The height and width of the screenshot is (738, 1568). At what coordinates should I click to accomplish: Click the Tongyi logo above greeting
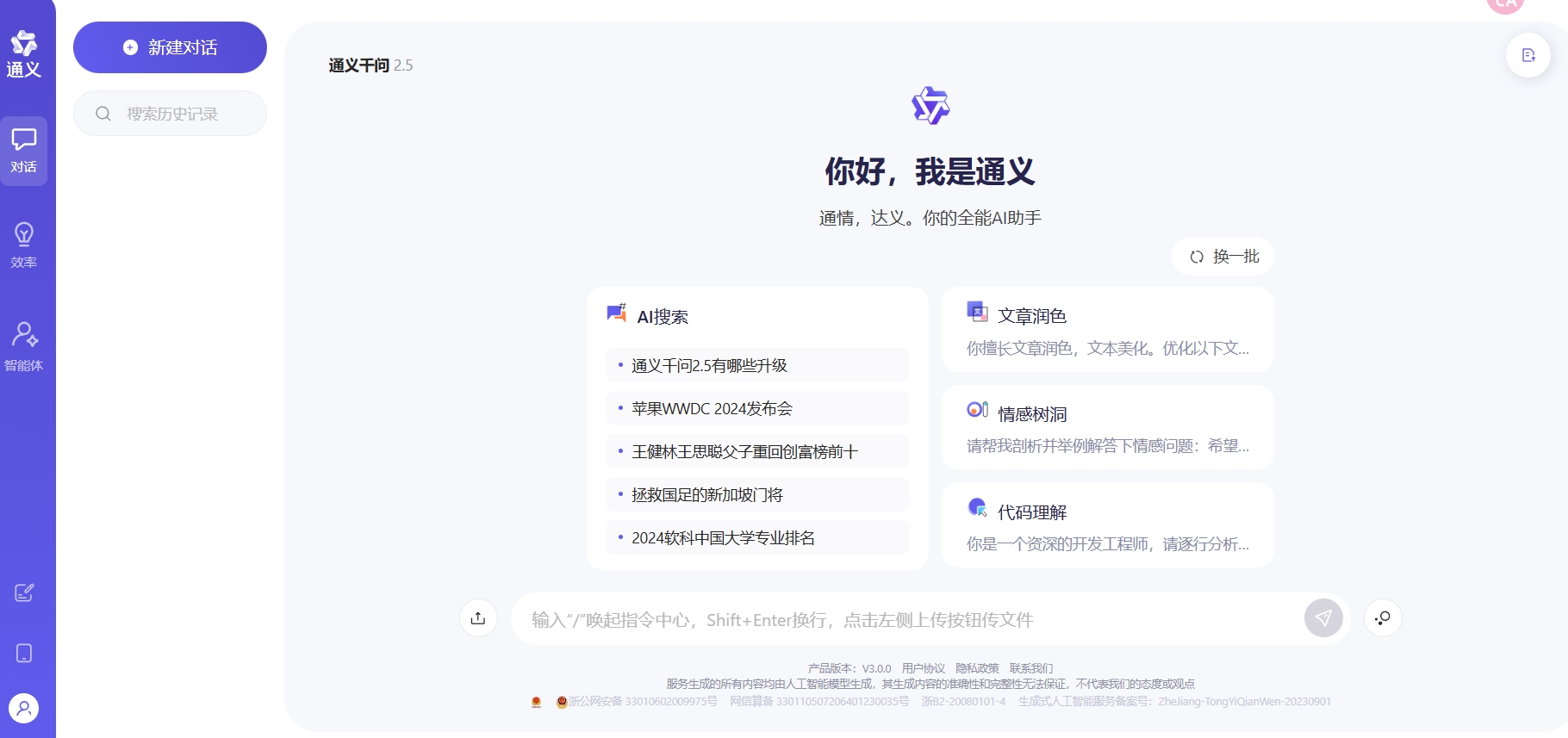930,106
